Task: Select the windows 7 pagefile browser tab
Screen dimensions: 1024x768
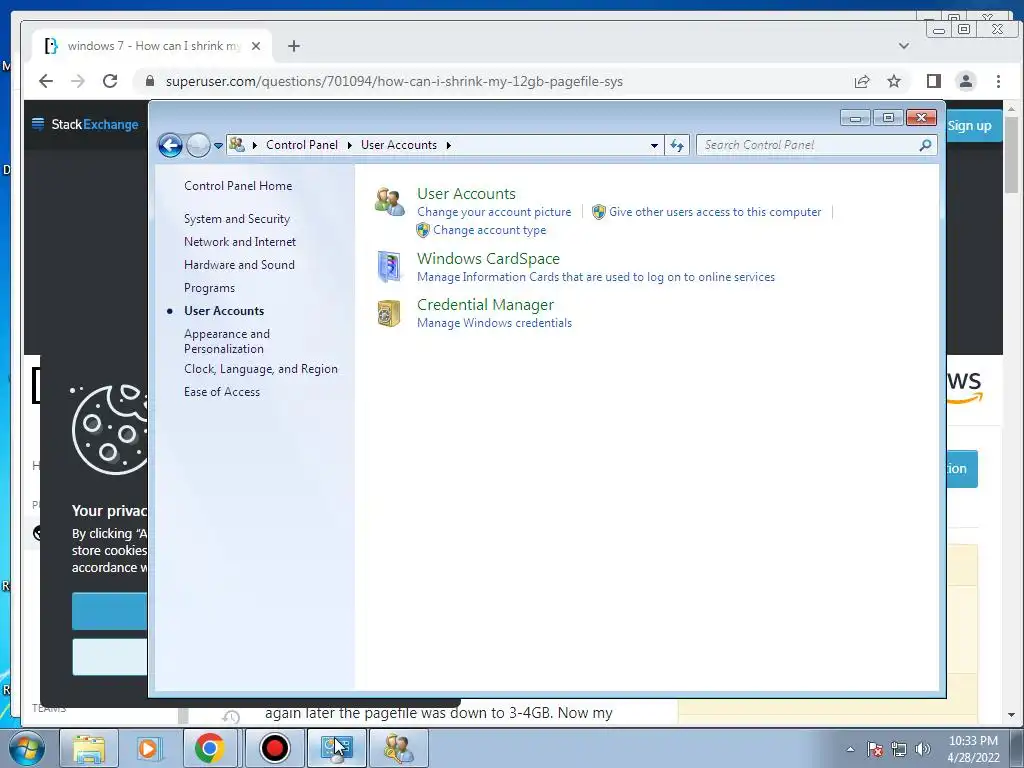Action: coord(152,46)
